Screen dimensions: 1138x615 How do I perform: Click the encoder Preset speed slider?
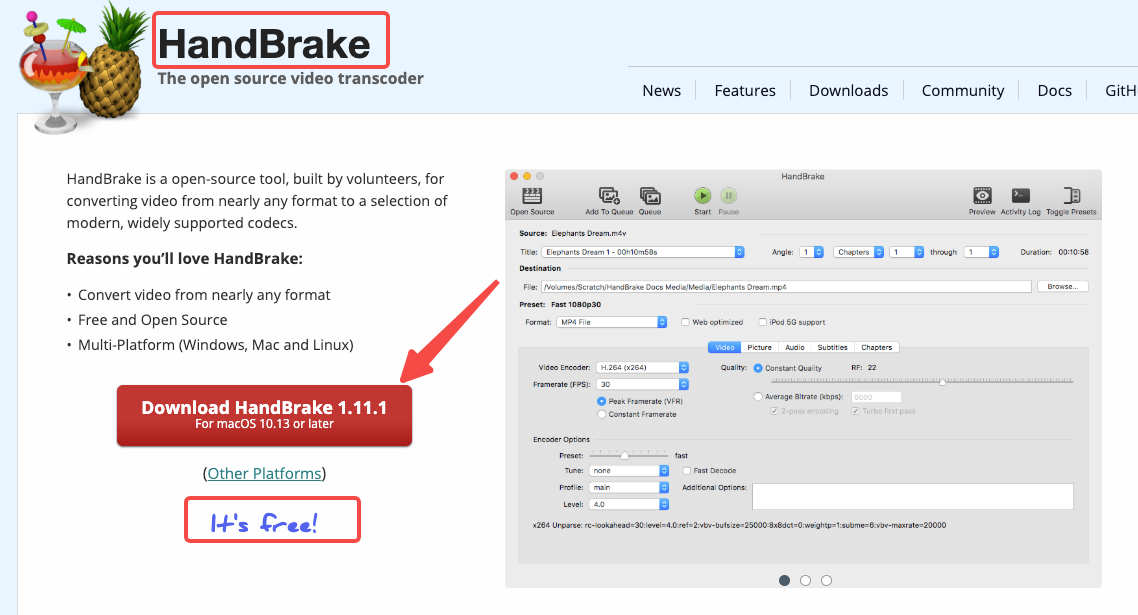click(x=629, y=455)
